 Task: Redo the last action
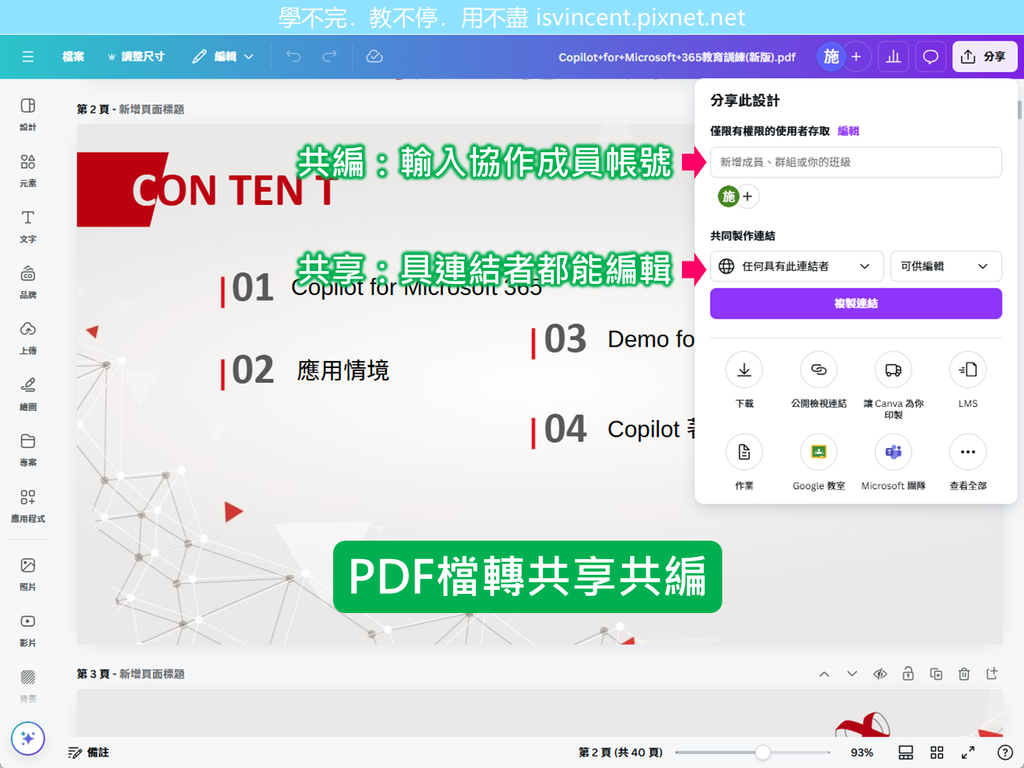[329, 57]
